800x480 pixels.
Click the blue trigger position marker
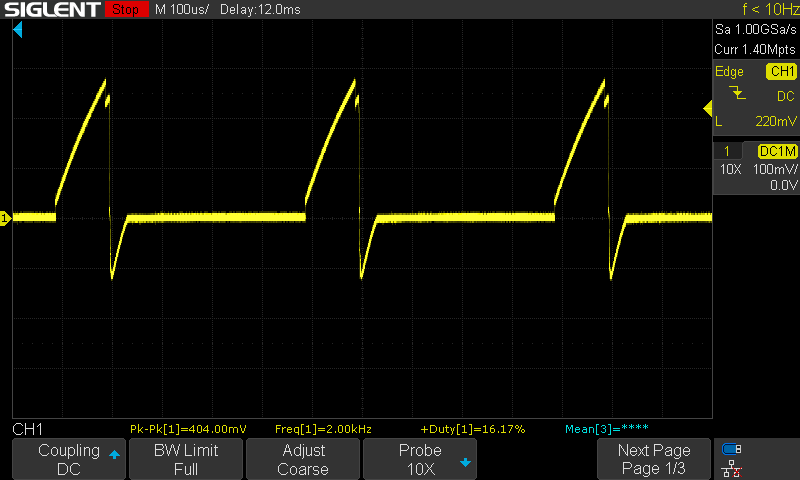pos(18,32)
